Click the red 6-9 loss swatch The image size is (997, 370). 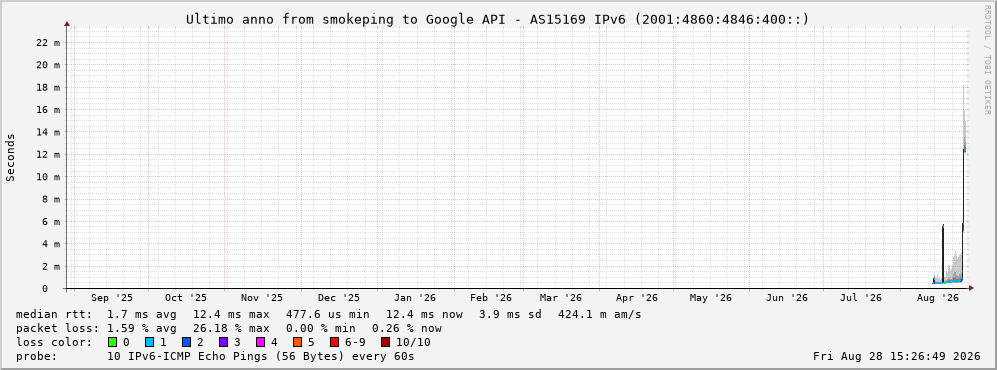(334, 342)
